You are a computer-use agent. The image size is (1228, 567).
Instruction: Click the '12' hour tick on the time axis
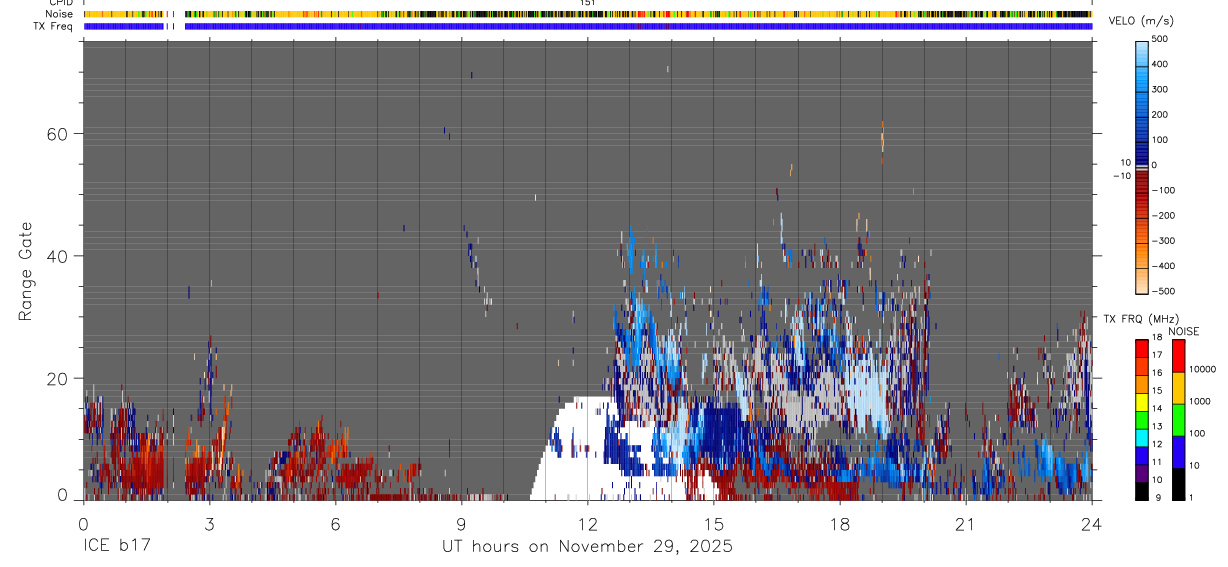pos(587,523)
